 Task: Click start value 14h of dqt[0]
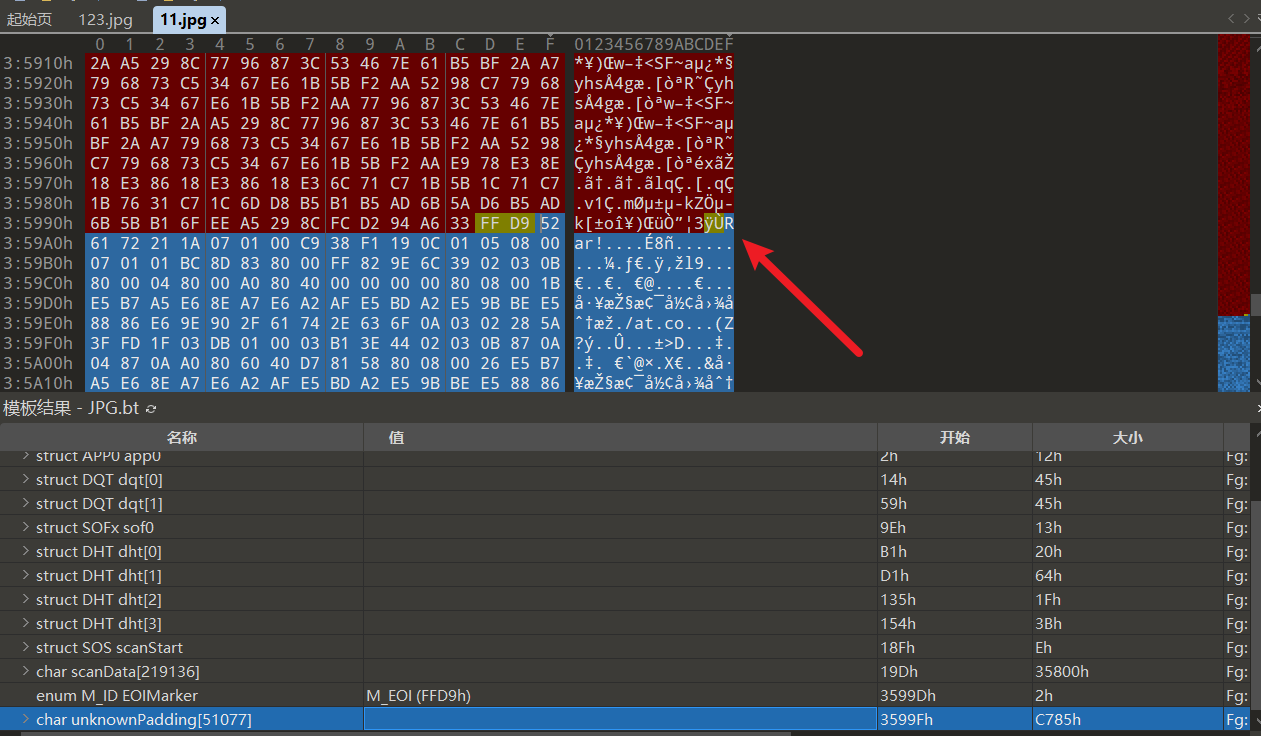click(893, 479)
